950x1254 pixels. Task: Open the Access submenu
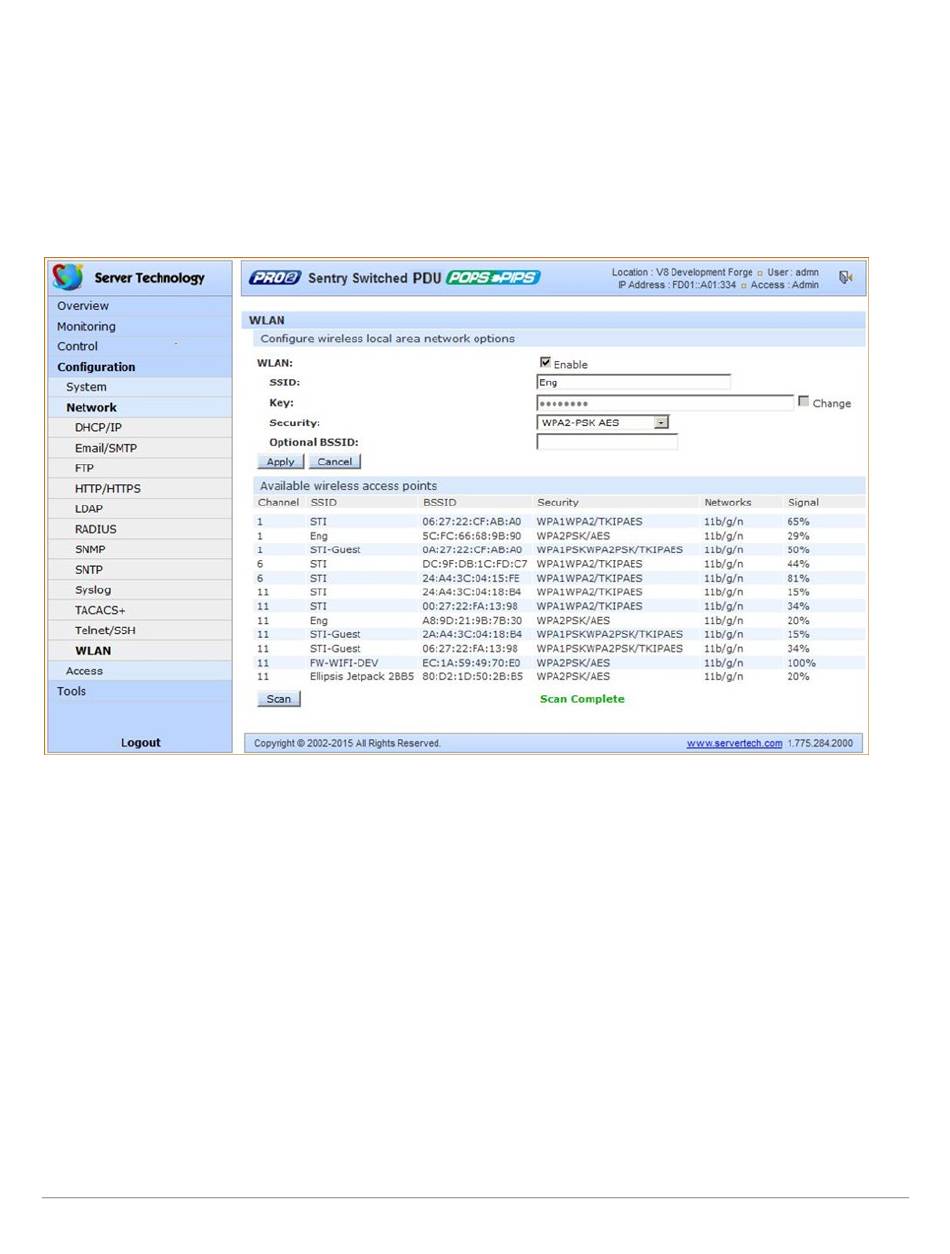139,671
